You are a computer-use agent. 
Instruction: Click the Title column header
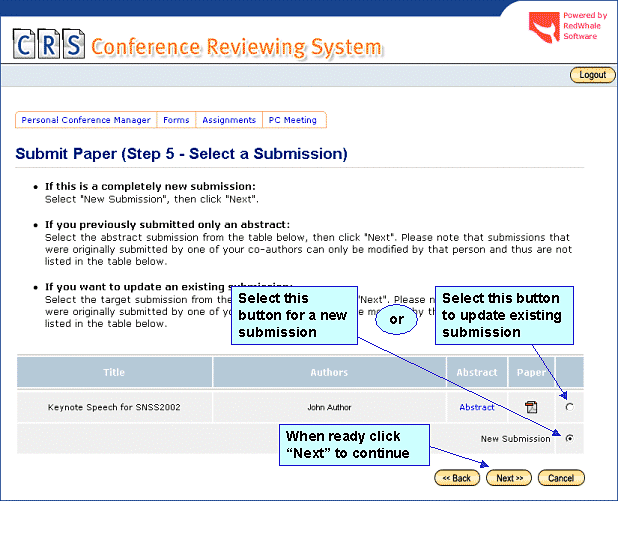click(114, 373)
